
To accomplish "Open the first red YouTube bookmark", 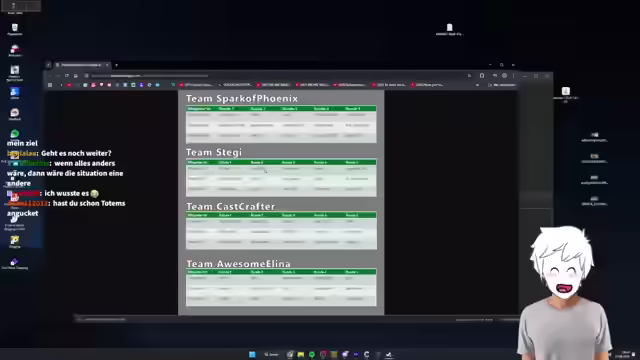I will click(x=69, y=85).
